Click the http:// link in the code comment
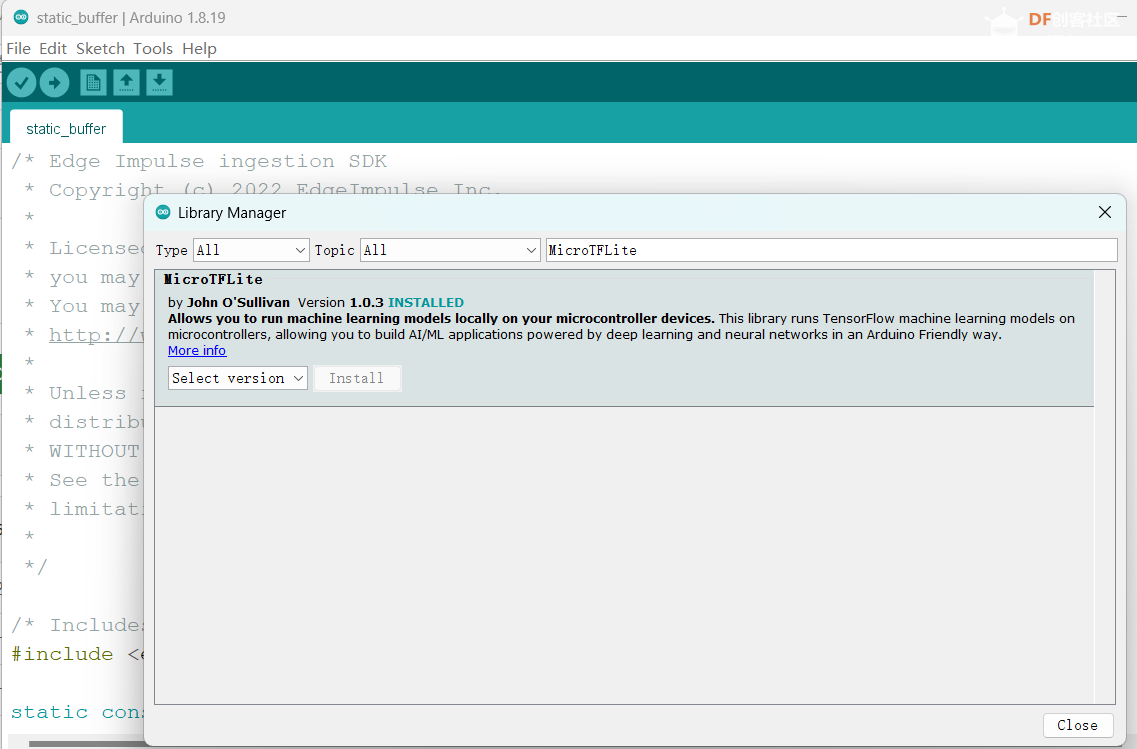This screenshot has height=749, width=1137. [x=96, y=335]
